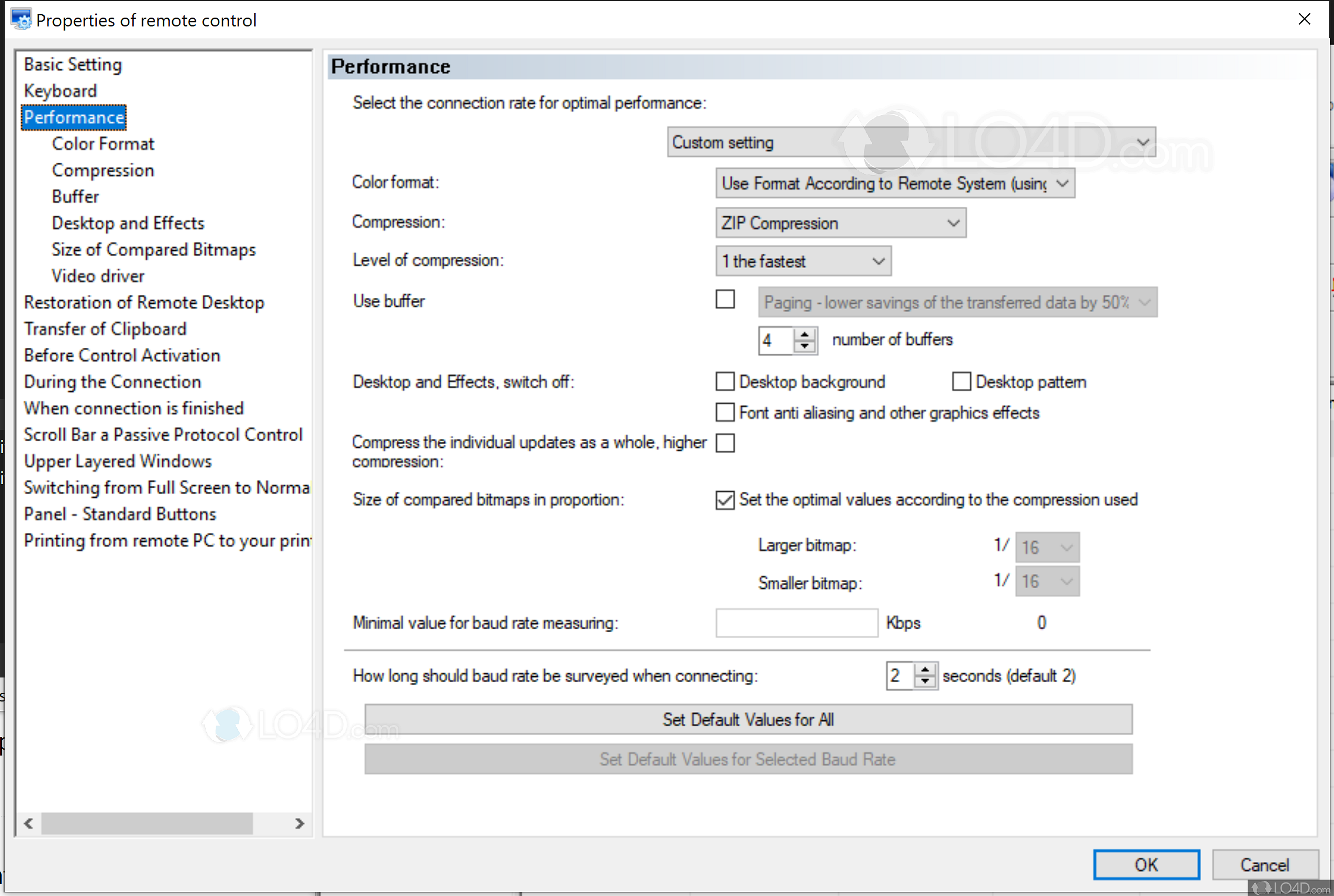Decrease baud rate survey seconds with down arrow
Viewport: 1334px width, 896px height.
(x=925, y=682)
